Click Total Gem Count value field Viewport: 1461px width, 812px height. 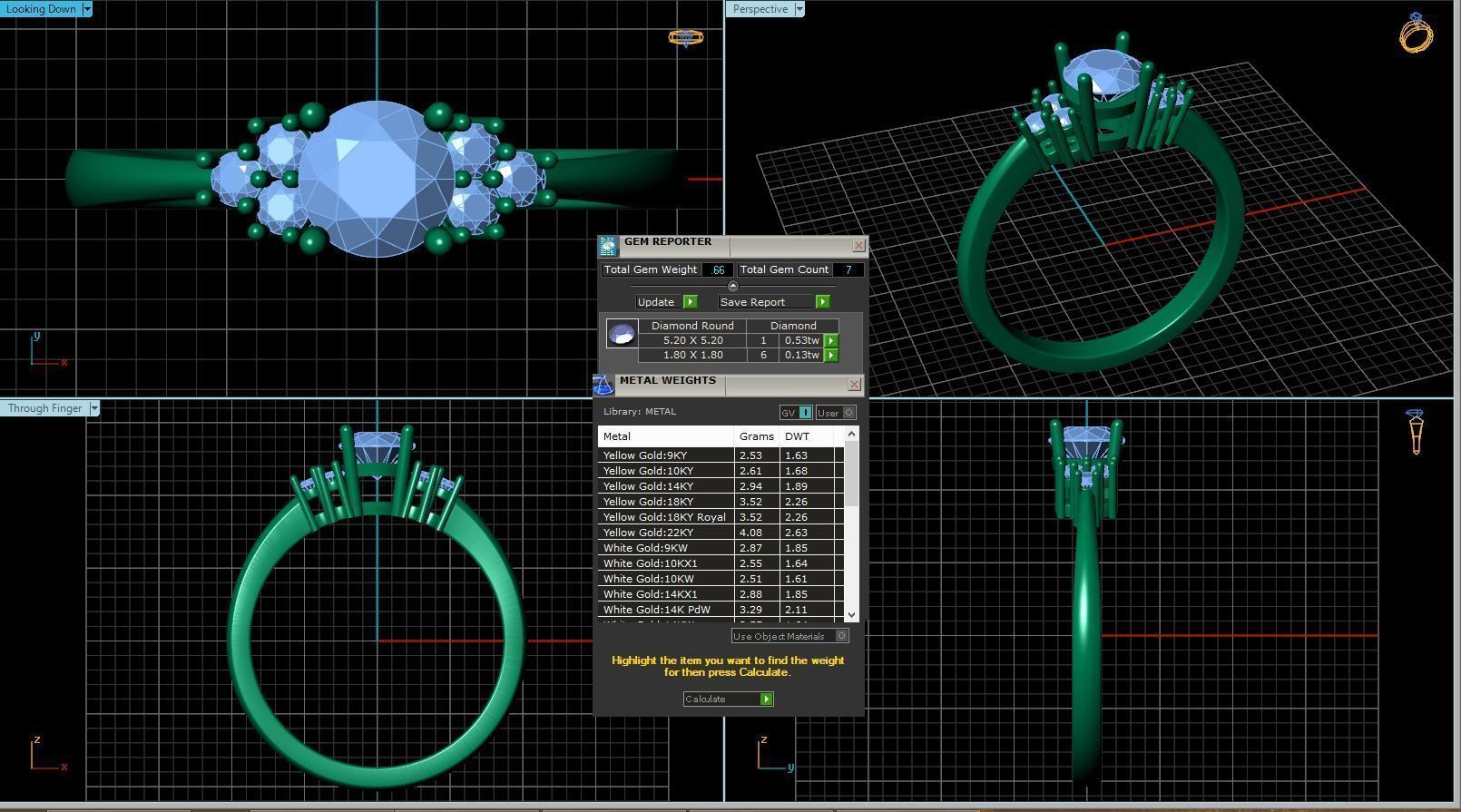(848, 269)
